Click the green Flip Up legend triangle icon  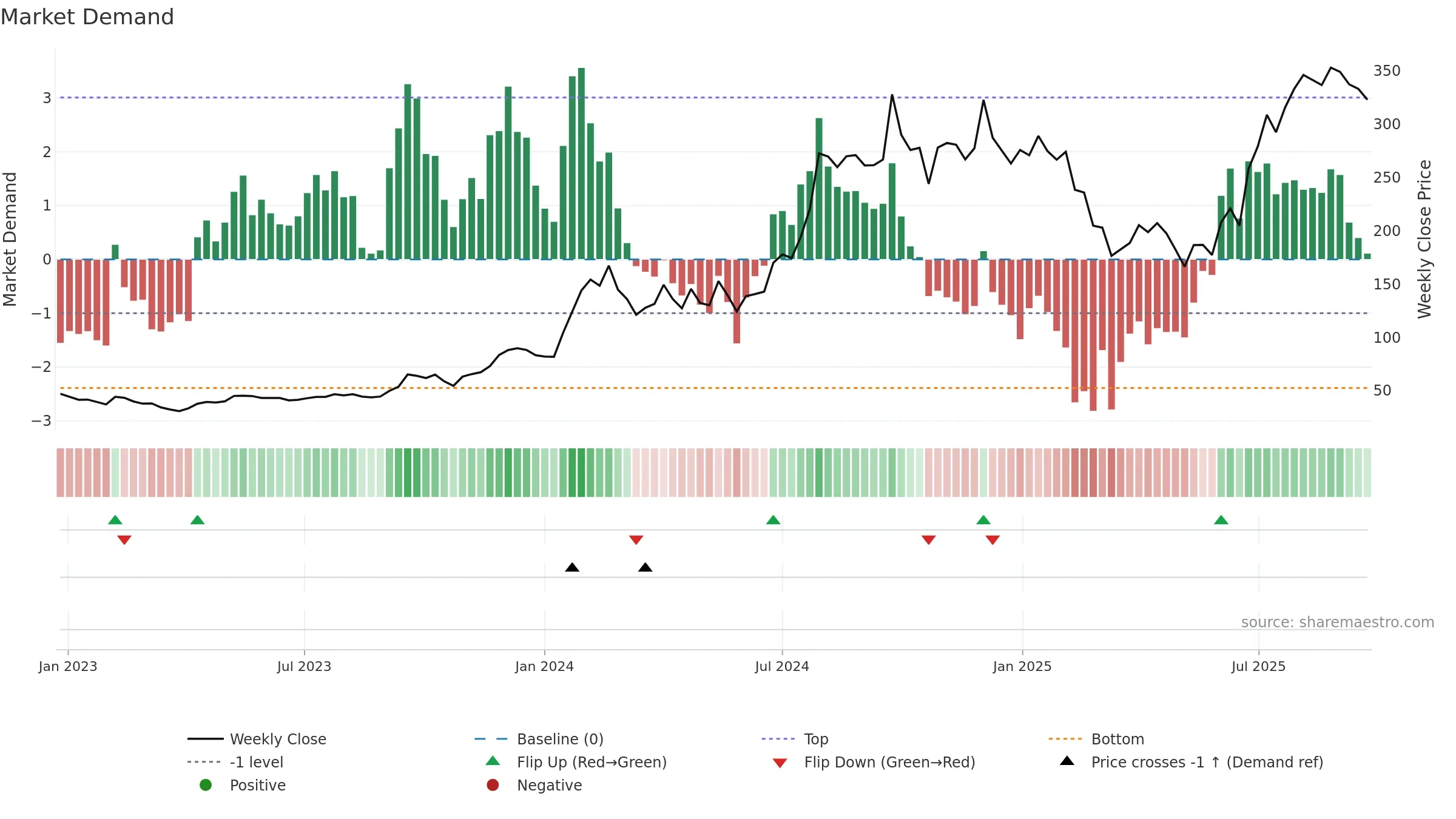(493, 761)
